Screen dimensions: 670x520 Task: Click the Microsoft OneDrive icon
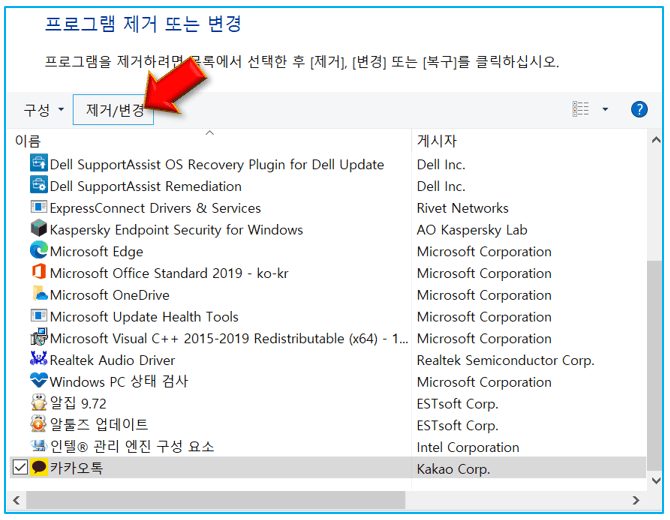pos(40,294)
